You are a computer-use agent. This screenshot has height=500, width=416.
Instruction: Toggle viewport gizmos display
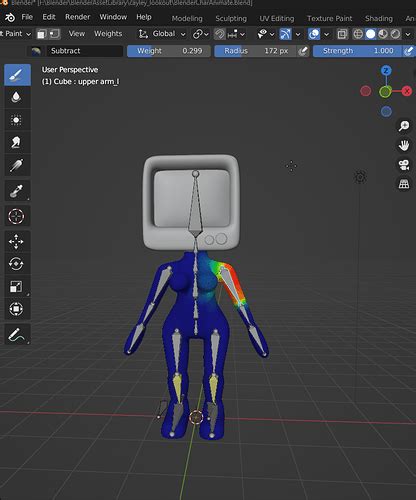[x=285, y=34]
